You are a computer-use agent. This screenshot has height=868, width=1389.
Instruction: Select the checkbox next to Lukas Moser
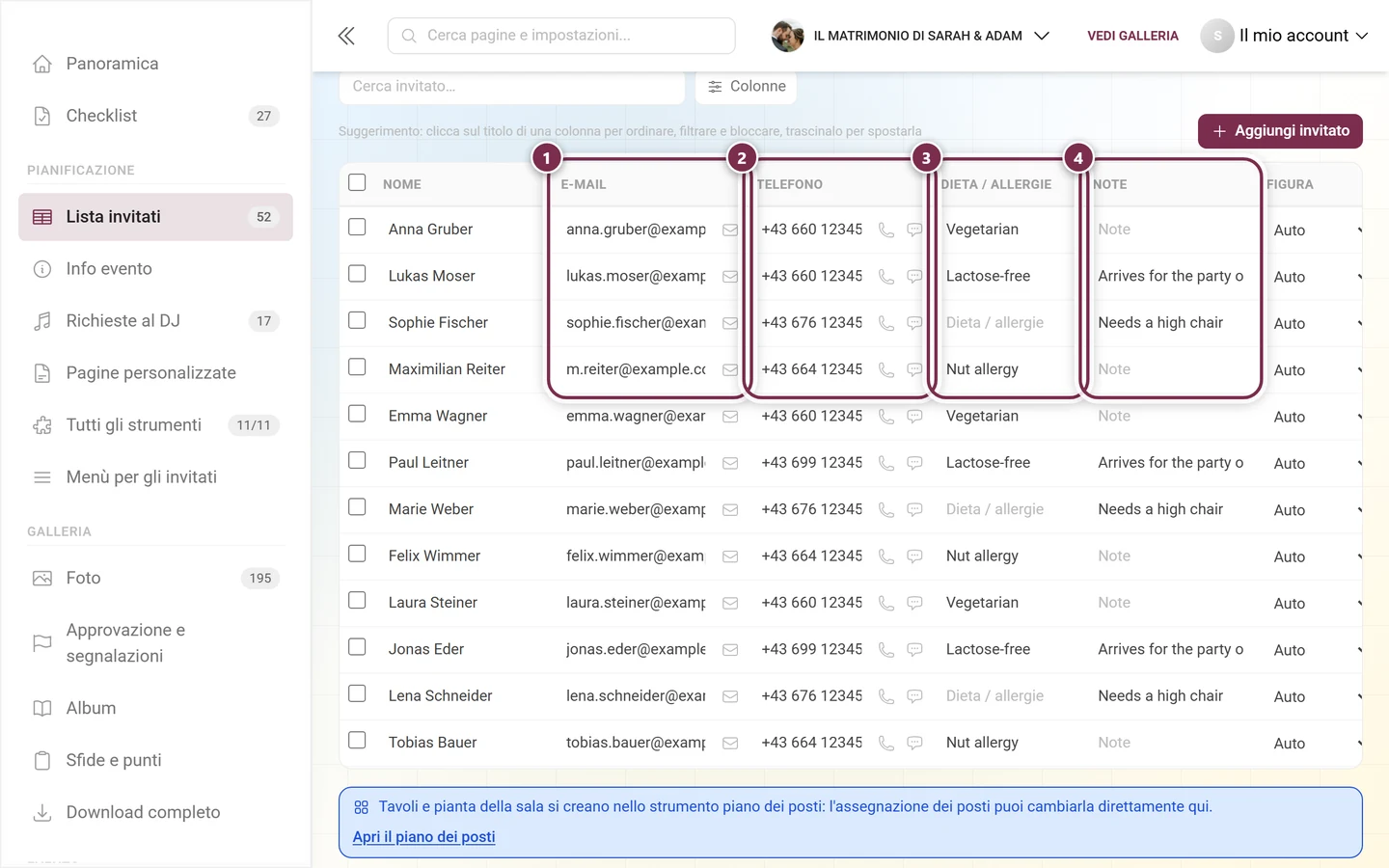[357, 274]
